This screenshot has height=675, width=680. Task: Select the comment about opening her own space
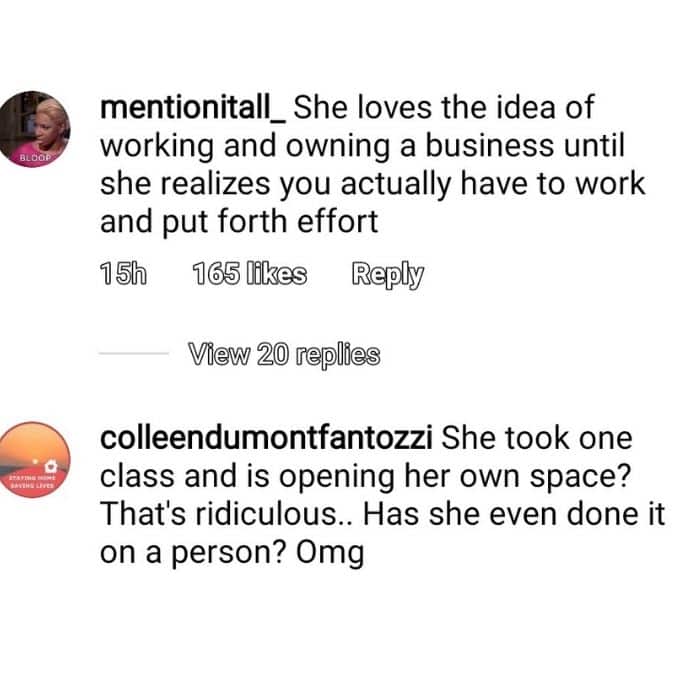pos(382,495)
